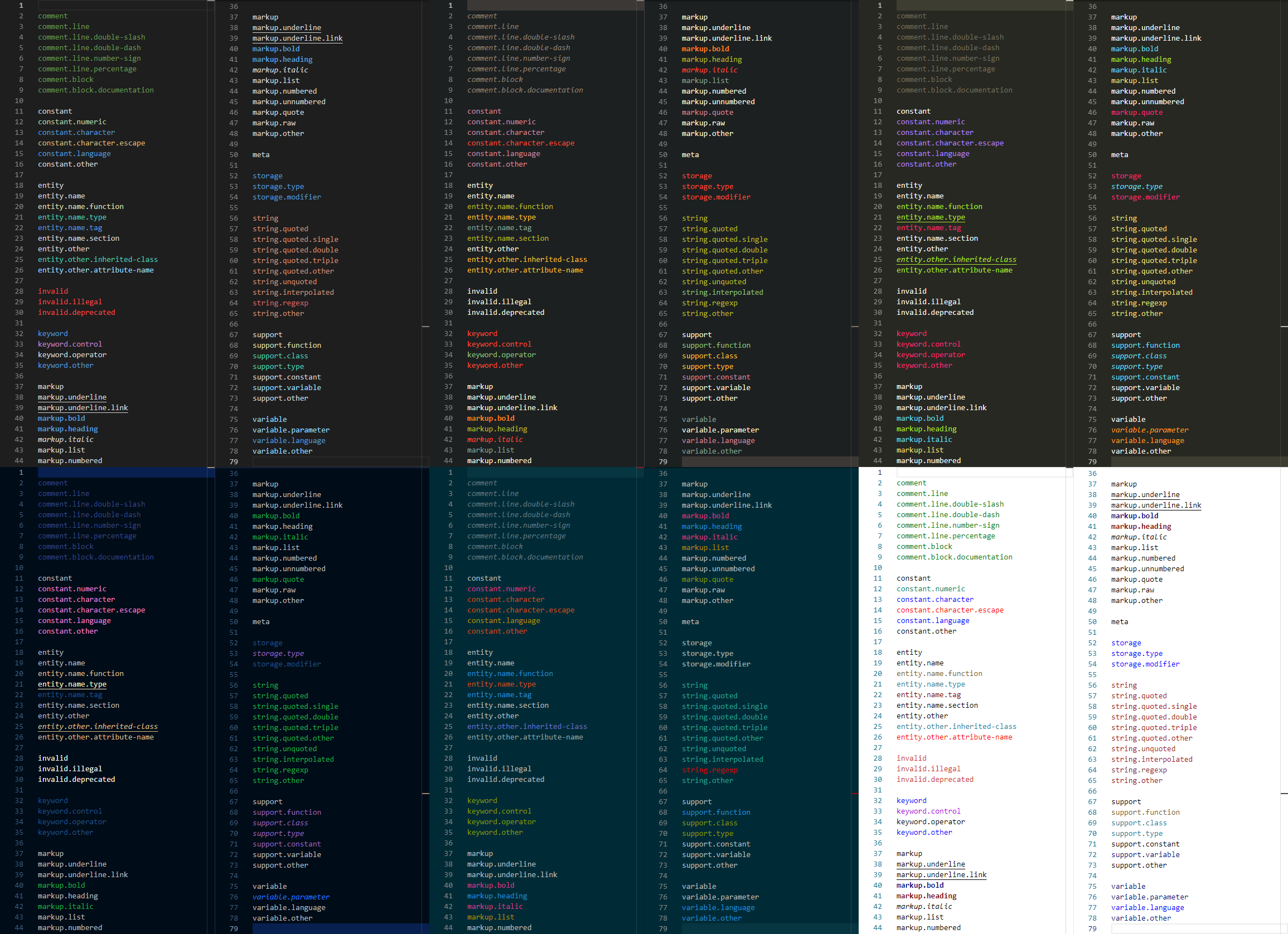This screenshot has width=1288, height=934.
Task: Click blue italic 'variable.parameter' in the navy panel
Action: (290, 897)
